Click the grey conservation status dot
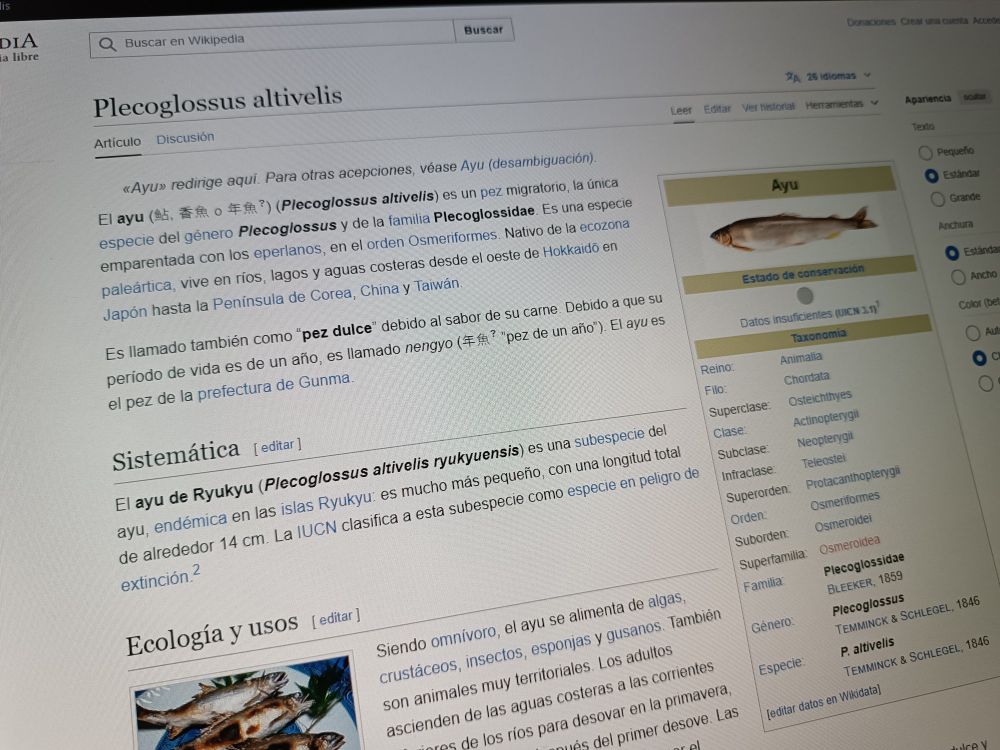The height and width of the screenshot is (750, 1000). coord(805,295)
